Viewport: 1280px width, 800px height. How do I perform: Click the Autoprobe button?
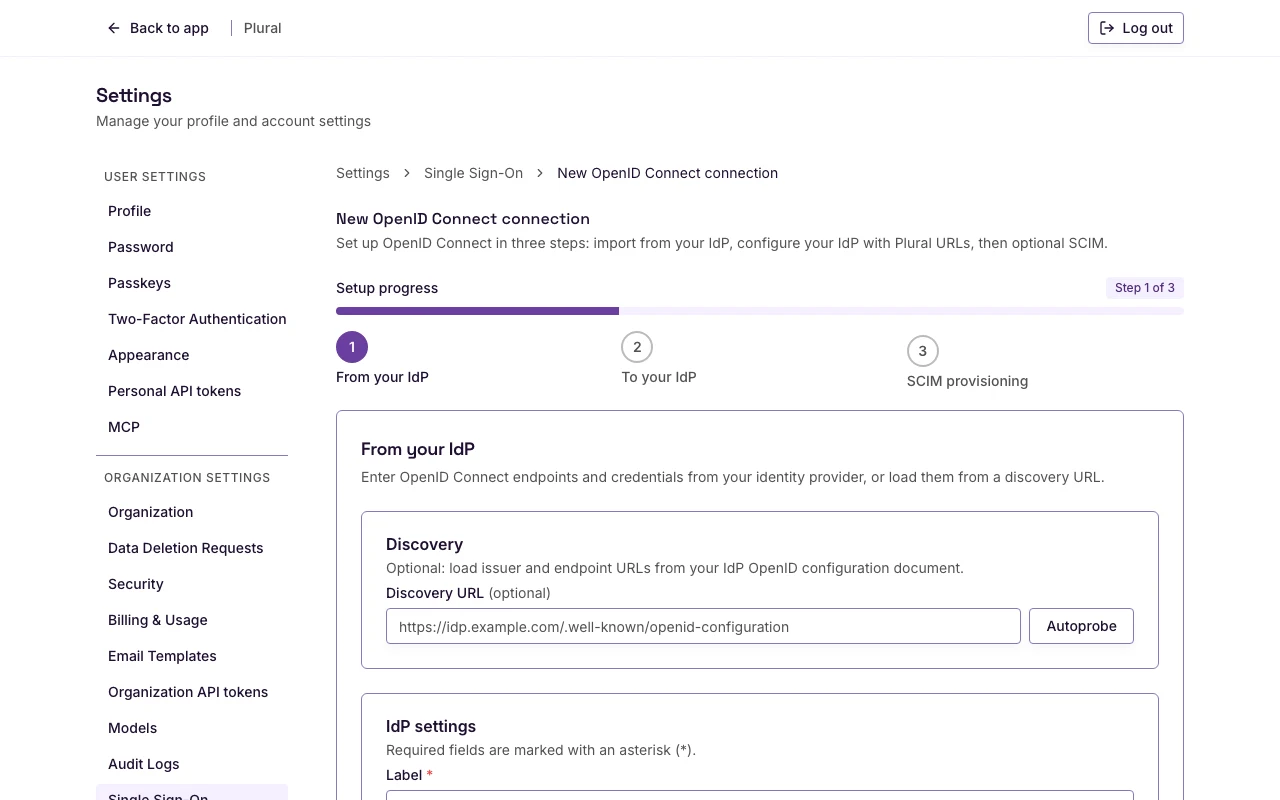1081,626
